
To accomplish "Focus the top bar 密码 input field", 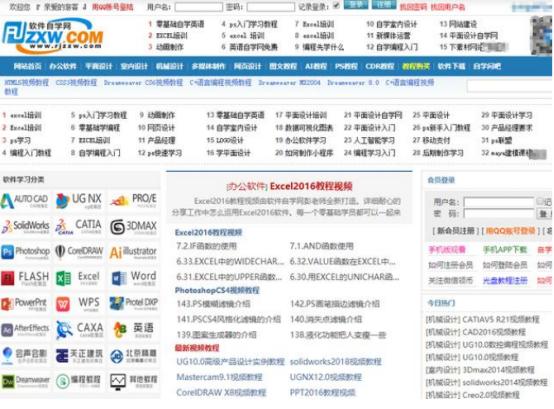I will [271, 7].
